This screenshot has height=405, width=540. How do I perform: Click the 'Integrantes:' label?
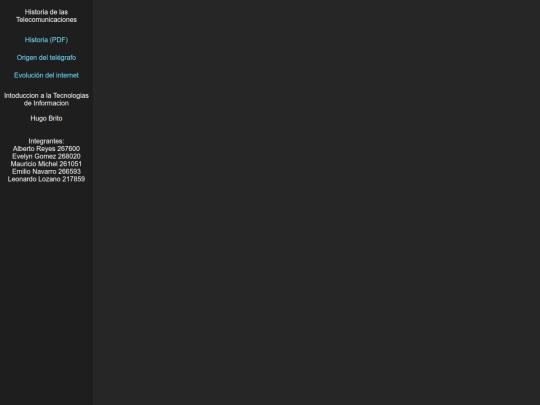tap(46, 141)
